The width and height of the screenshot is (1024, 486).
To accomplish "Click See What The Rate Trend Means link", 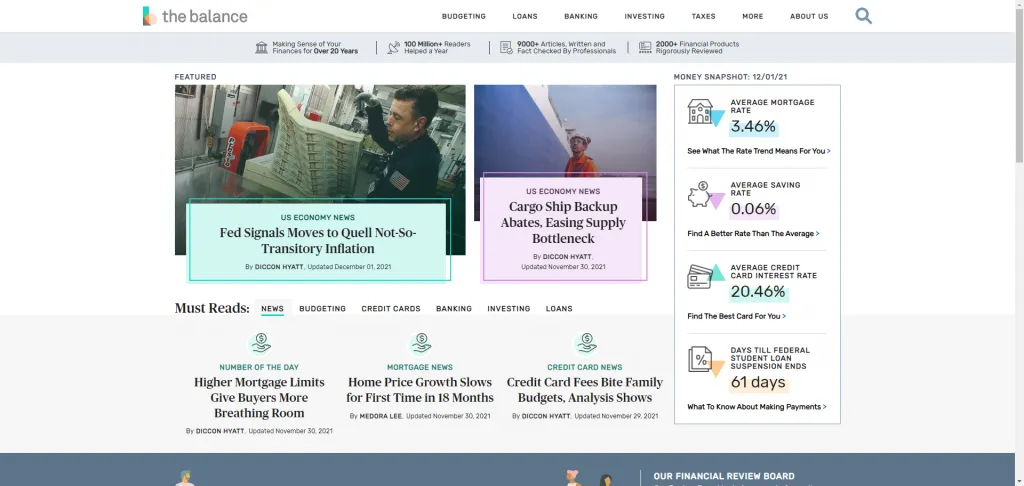I will click(759, 151).
